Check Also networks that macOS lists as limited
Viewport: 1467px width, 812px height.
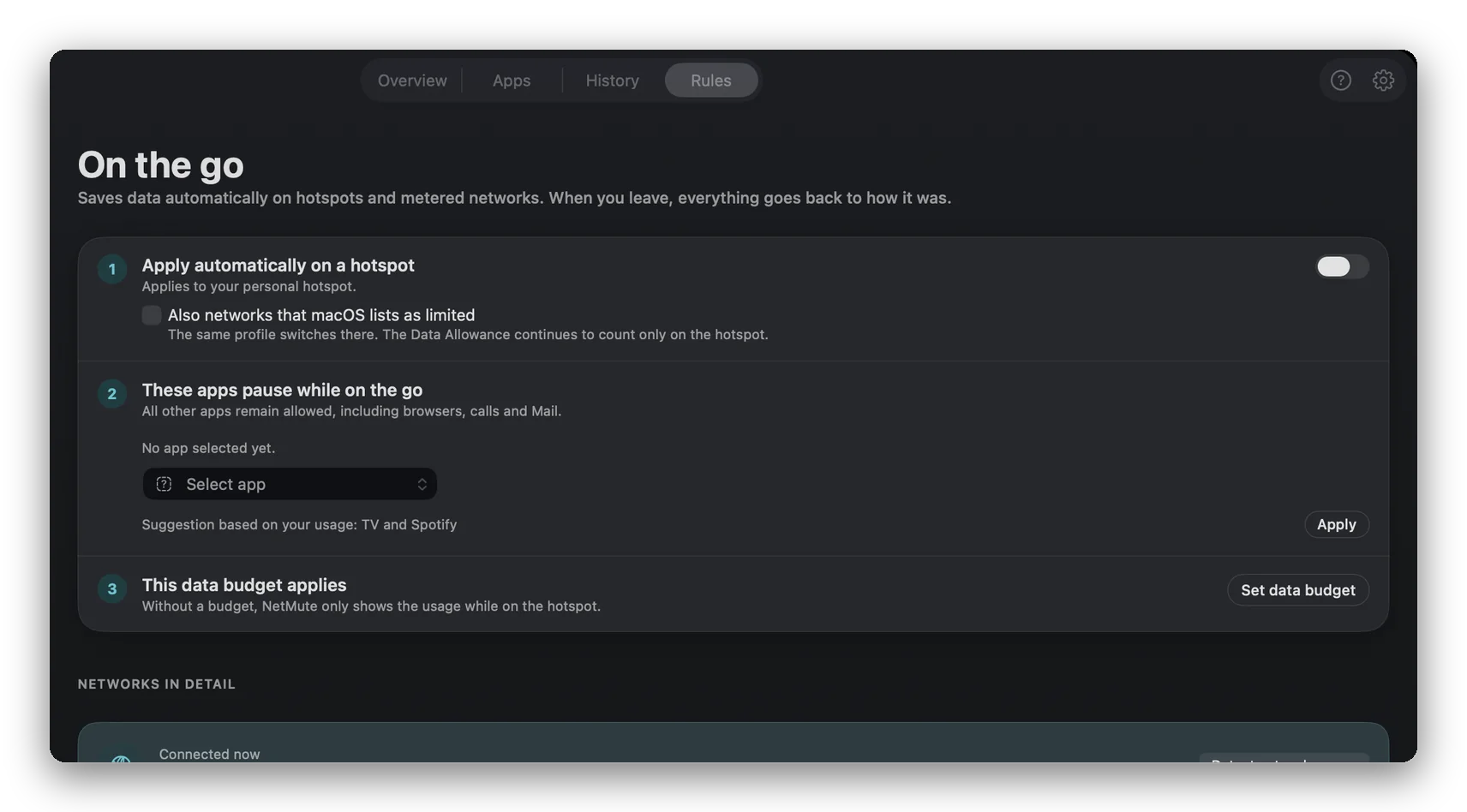click(152, 315)
